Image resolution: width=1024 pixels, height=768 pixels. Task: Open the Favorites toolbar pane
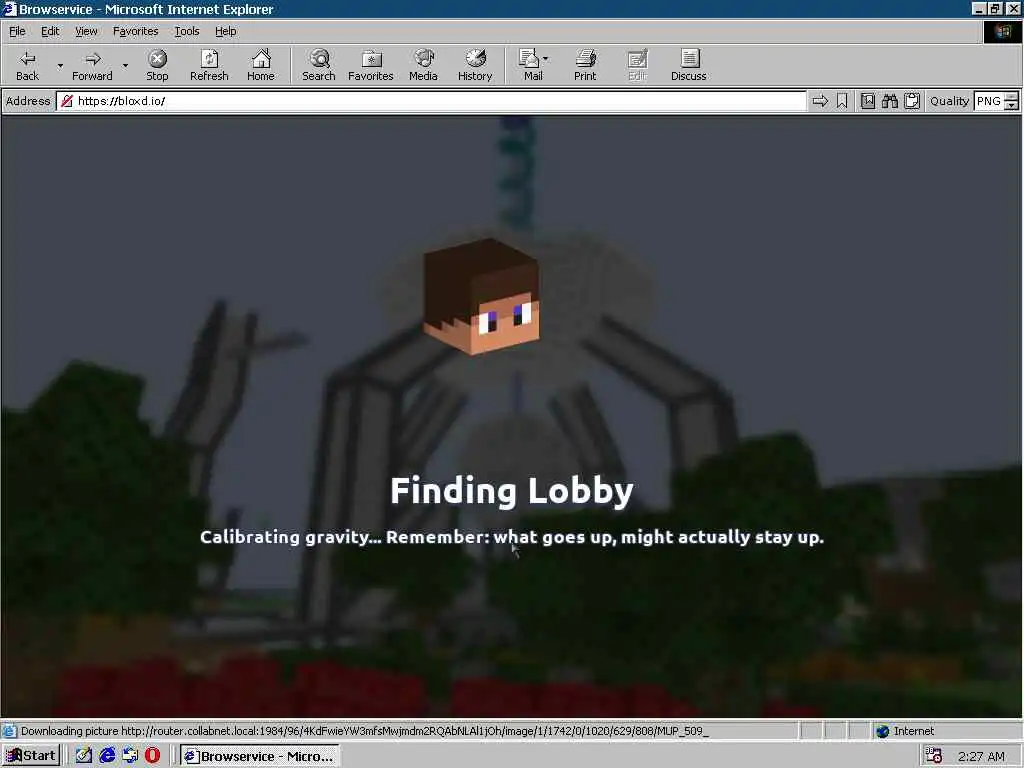pos(370,65)
